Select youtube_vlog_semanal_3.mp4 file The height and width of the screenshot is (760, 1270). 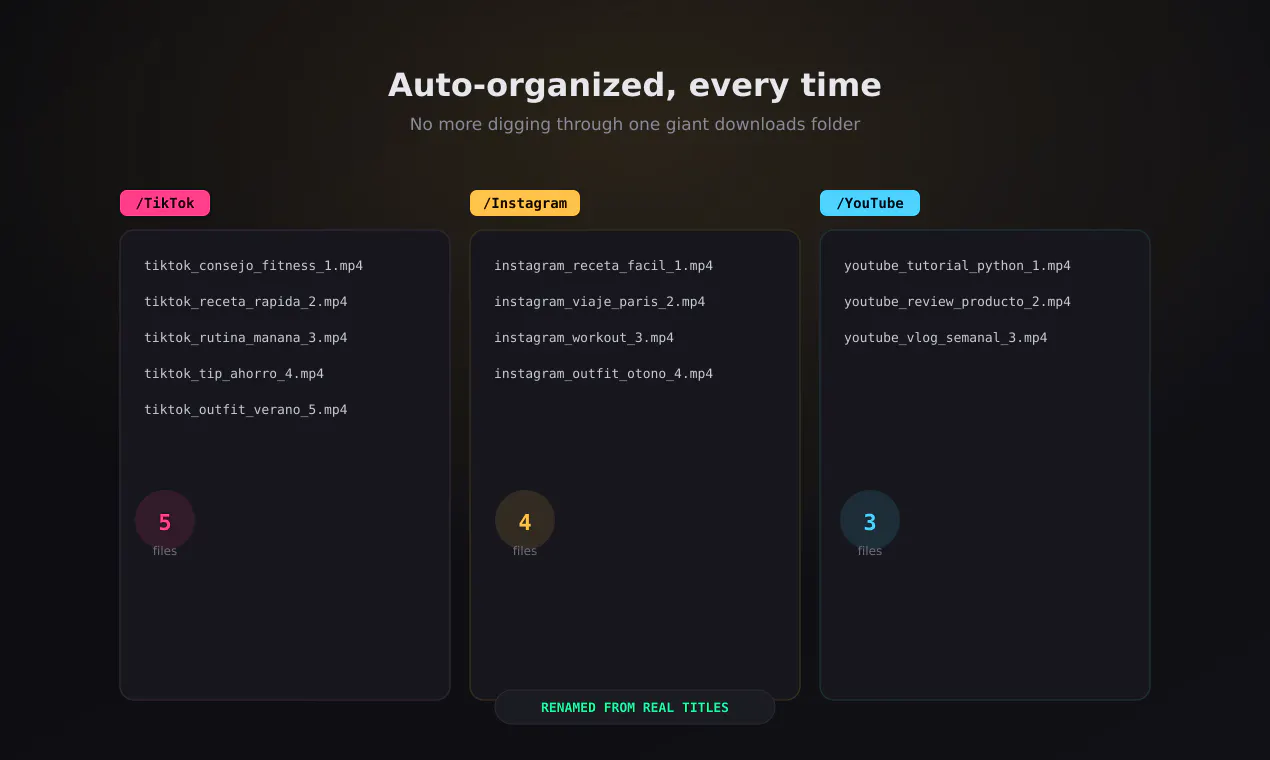coord(946,338)
